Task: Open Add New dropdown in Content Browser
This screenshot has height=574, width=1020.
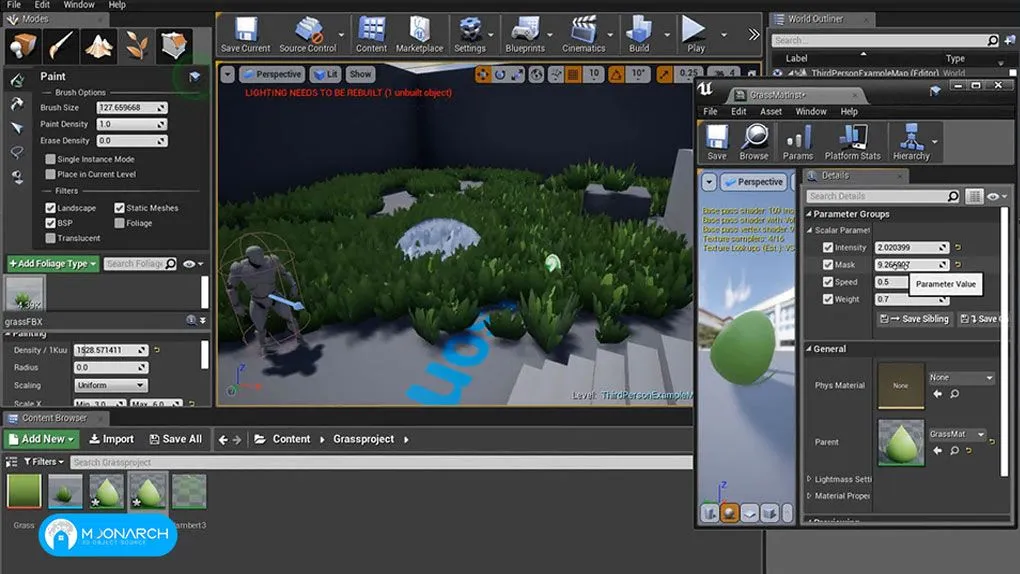Action: 42,439
